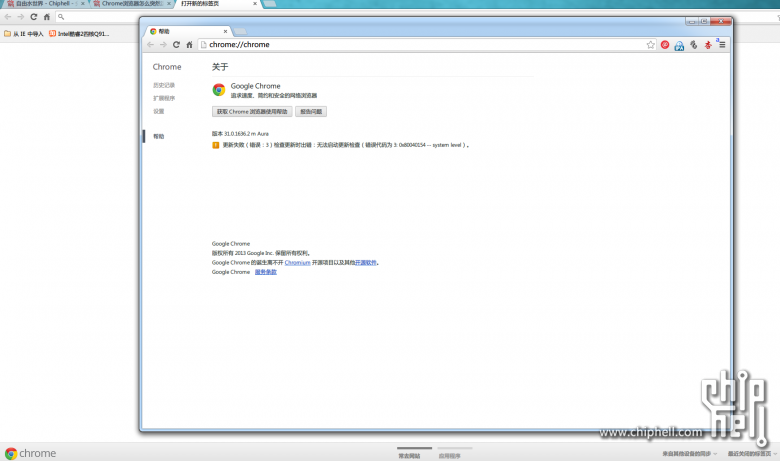The image size is (780, 461).
Task: Click 获取 Chrome 浏览器使用帮助 button
Action: (x=252, y=112)
